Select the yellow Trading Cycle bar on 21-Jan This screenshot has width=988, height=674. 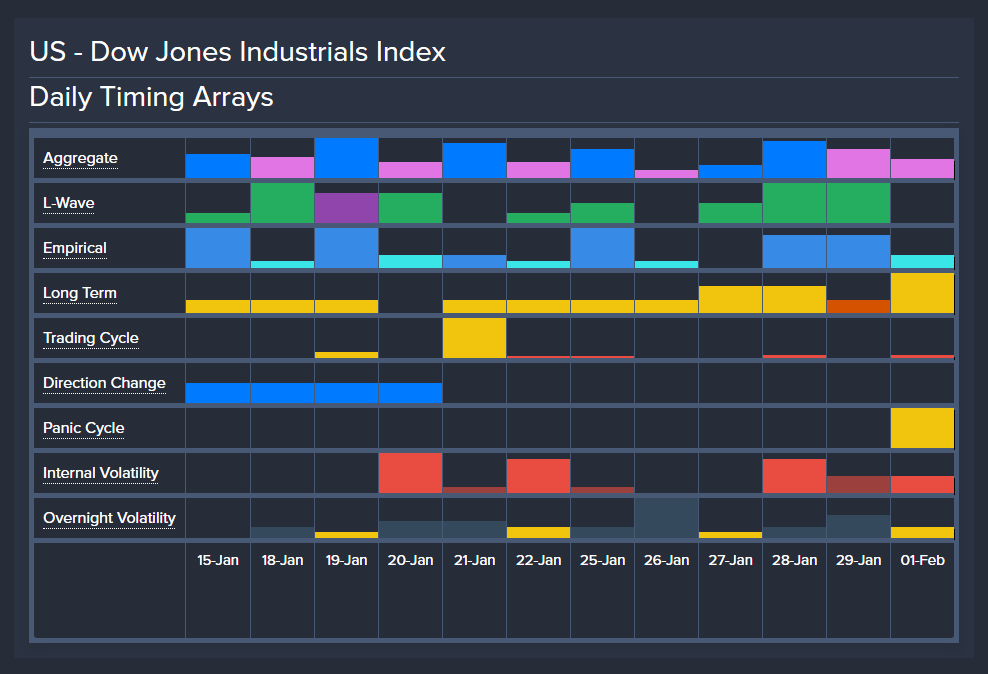(474, 338)
